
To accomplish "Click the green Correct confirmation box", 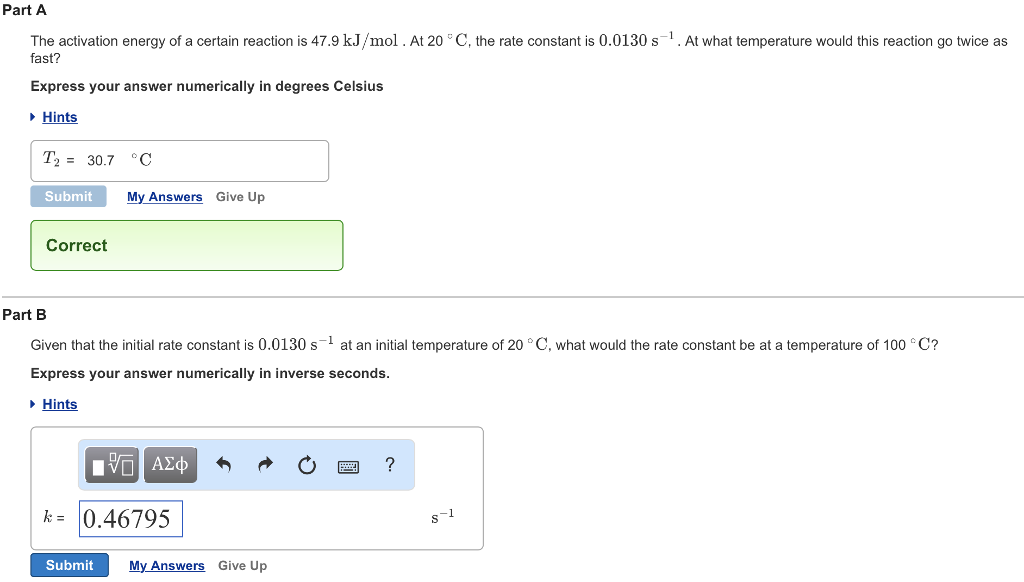I will click(186, 245).
